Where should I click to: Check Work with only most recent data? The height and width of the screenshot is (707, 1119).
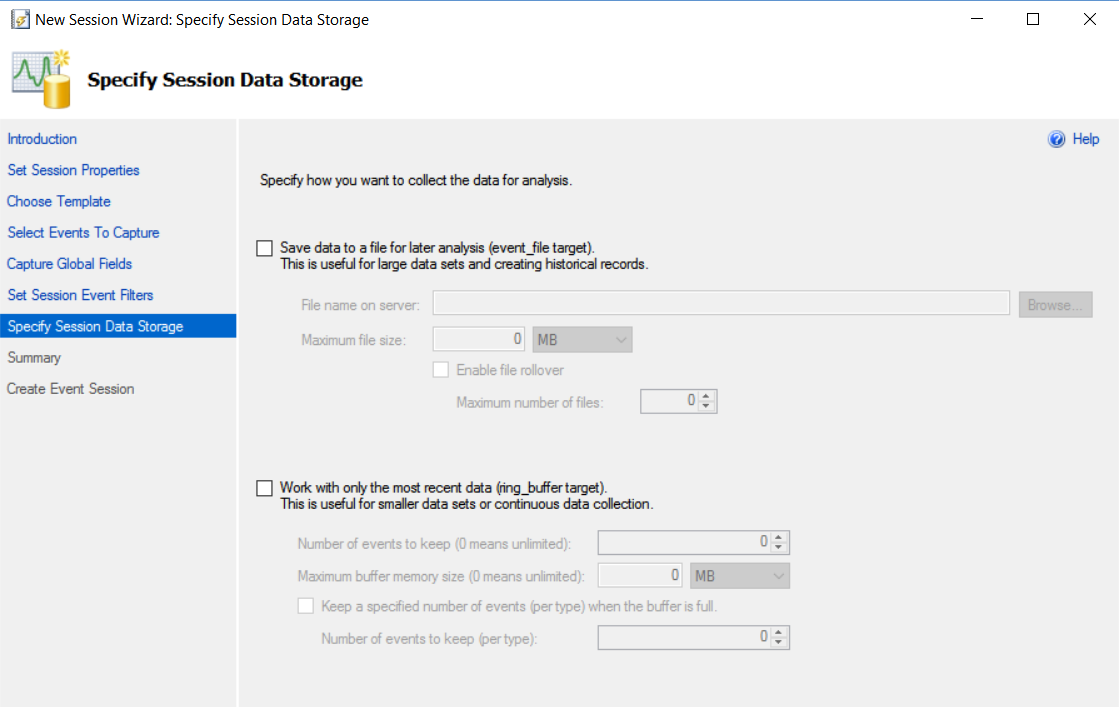[264, 488]
